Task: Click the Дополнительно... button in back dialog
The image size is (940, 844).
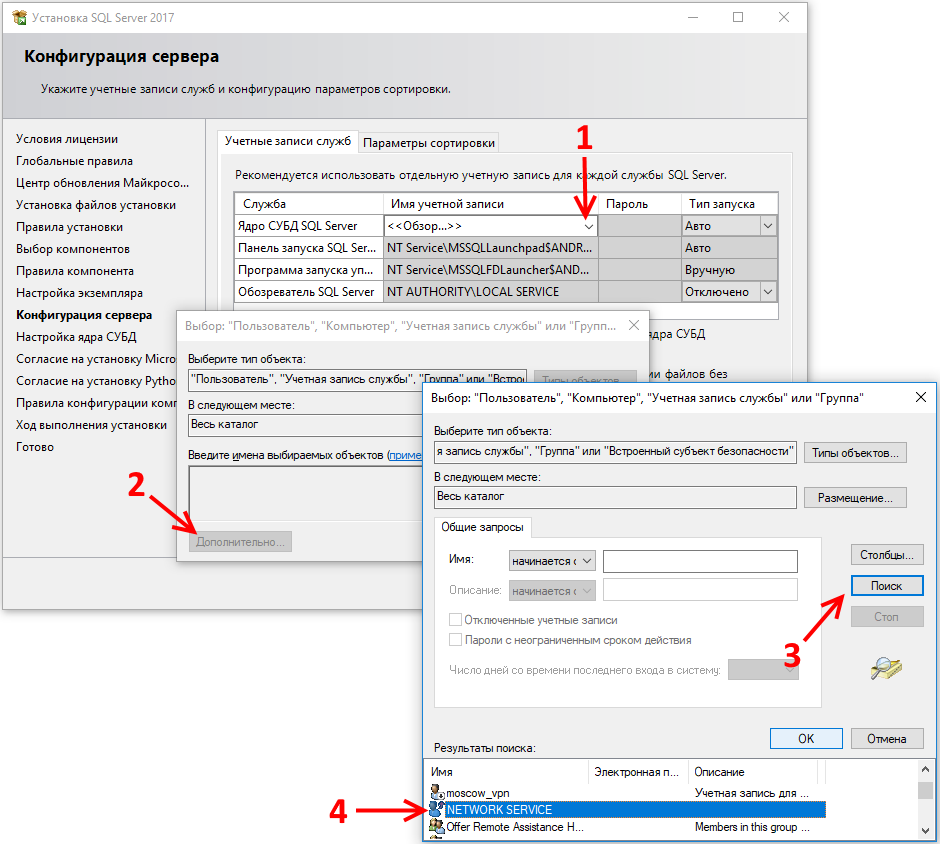Action: pos(240,542)
